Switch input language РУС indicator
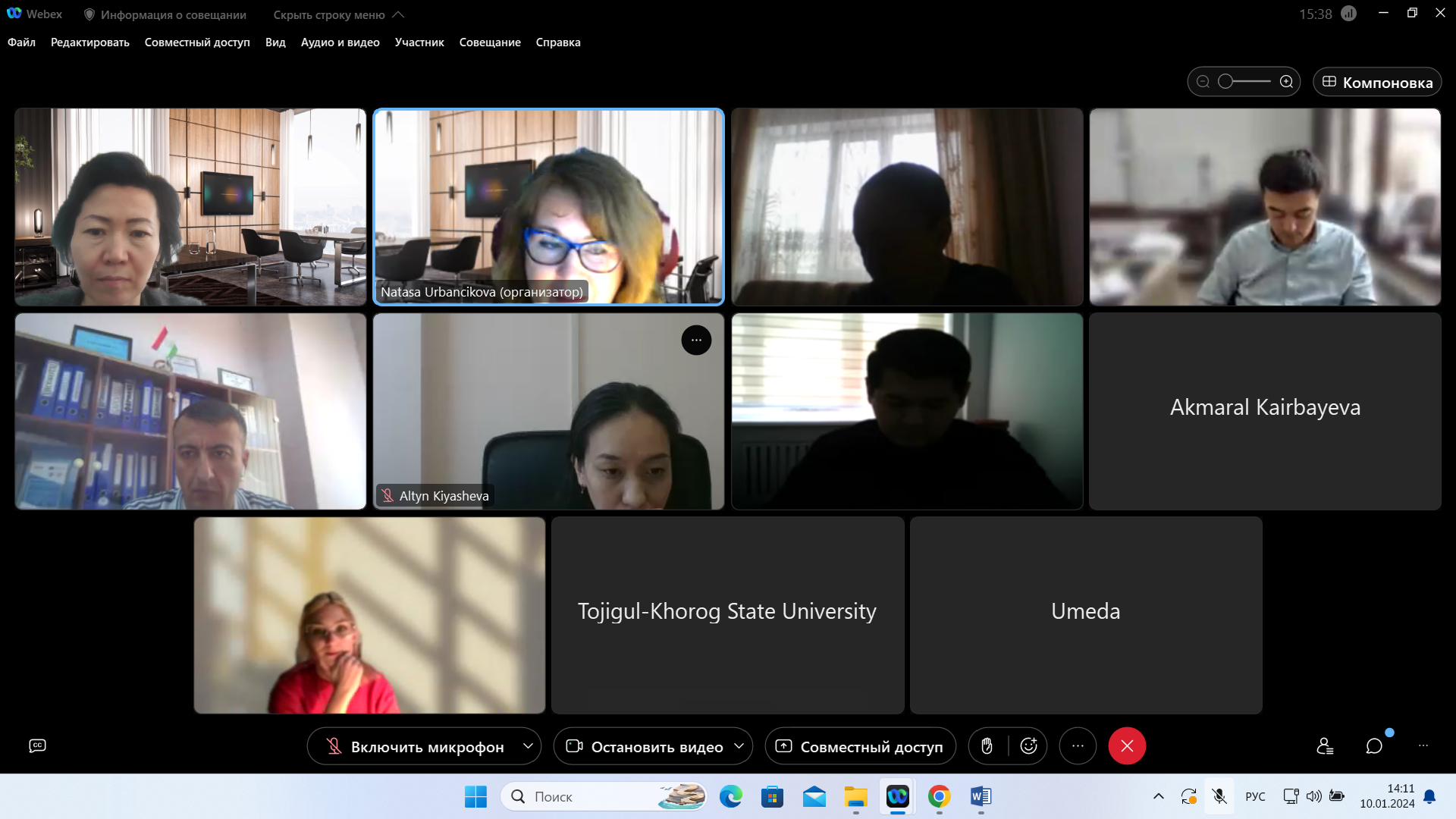Screen dimensions: 1456x819 (1256, 796)
